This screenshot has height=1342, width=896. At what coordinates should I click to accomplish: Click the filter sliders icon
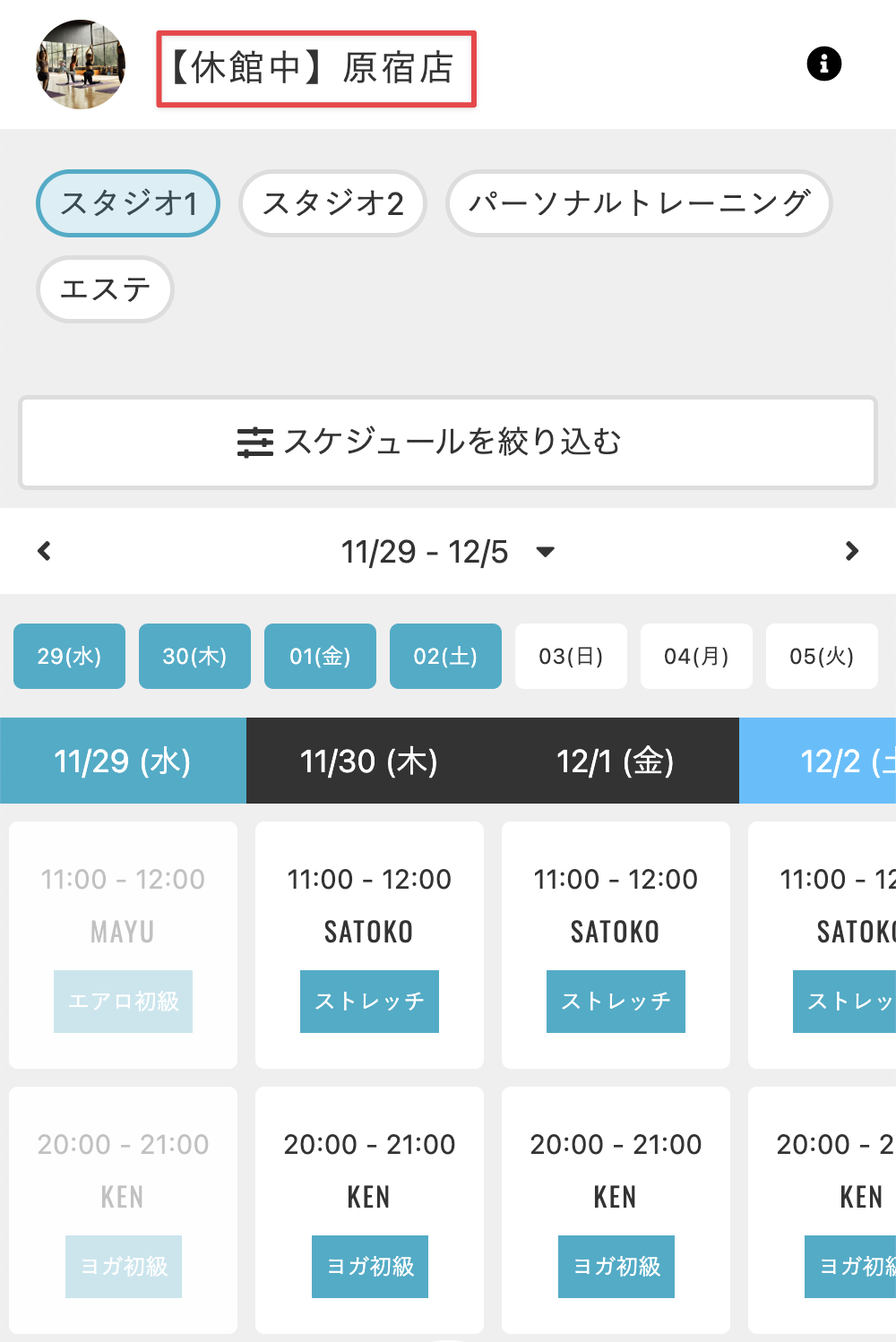click(x=254, y=443)
